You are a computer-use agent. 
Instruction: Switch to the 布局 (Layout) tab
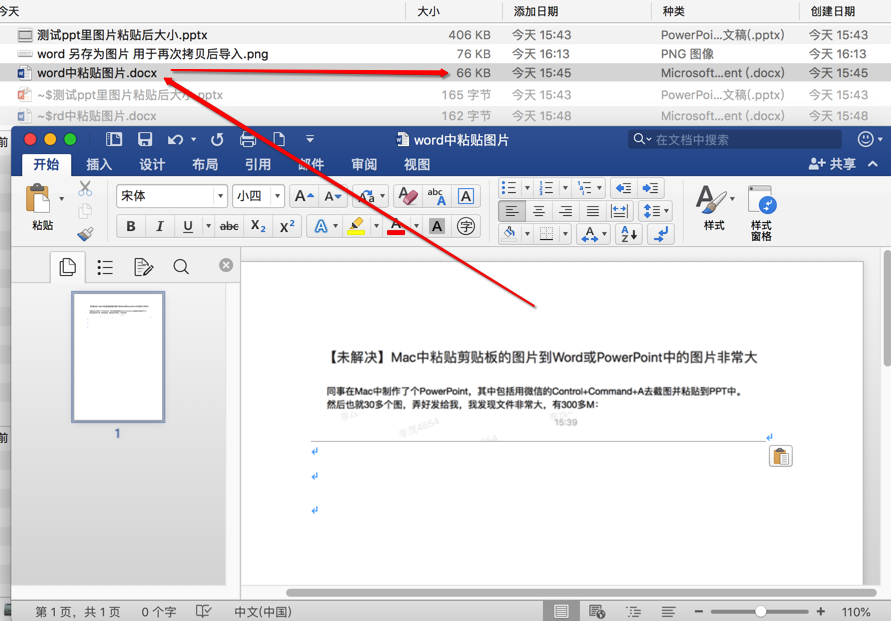pyautogui.click(x=205, y=165)
